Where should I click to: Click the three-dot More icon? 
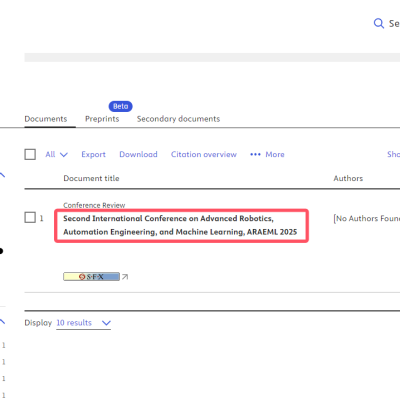255,154
